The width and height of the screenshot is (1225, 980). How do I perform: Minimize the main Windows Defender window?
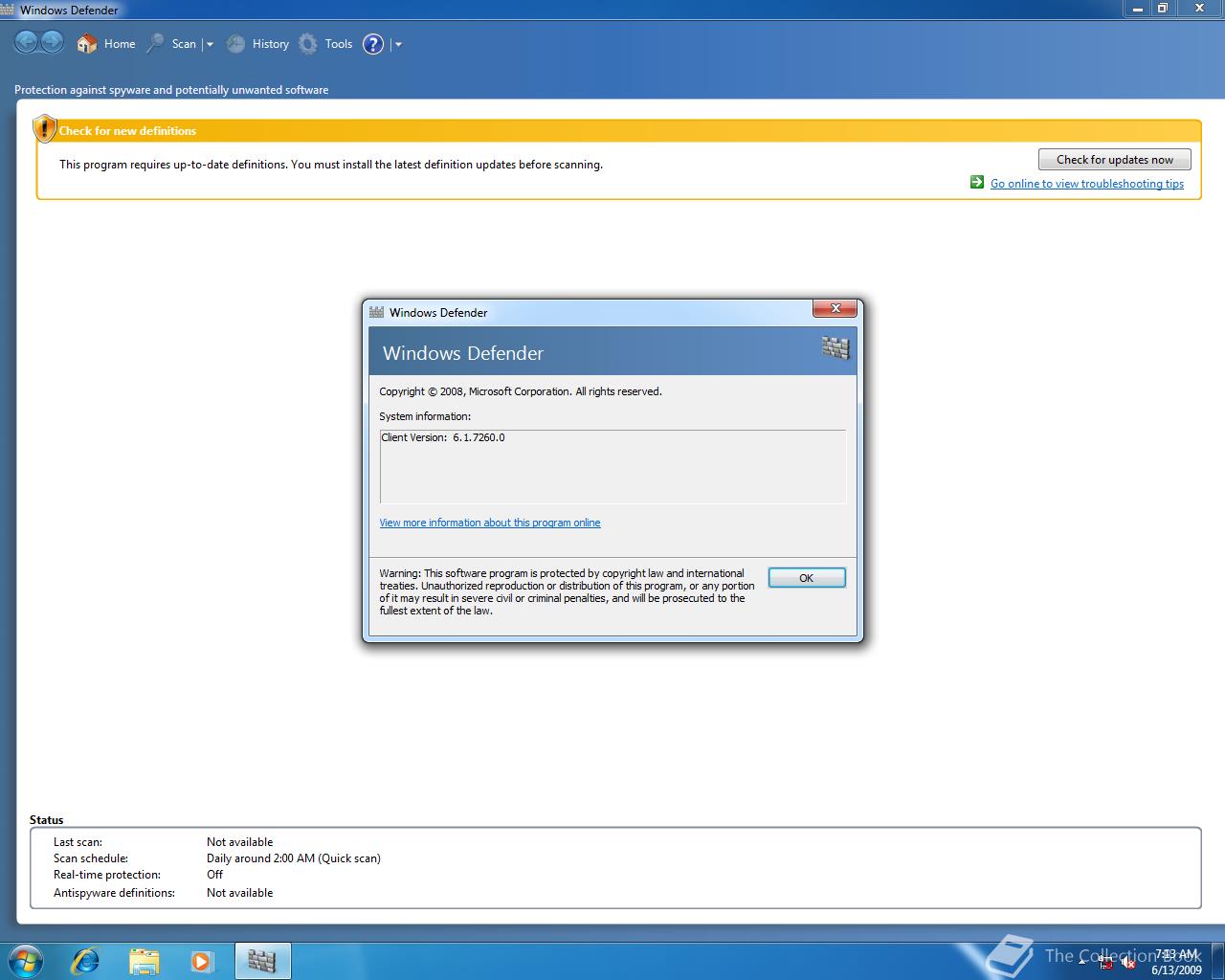[x=1137, y=8]
